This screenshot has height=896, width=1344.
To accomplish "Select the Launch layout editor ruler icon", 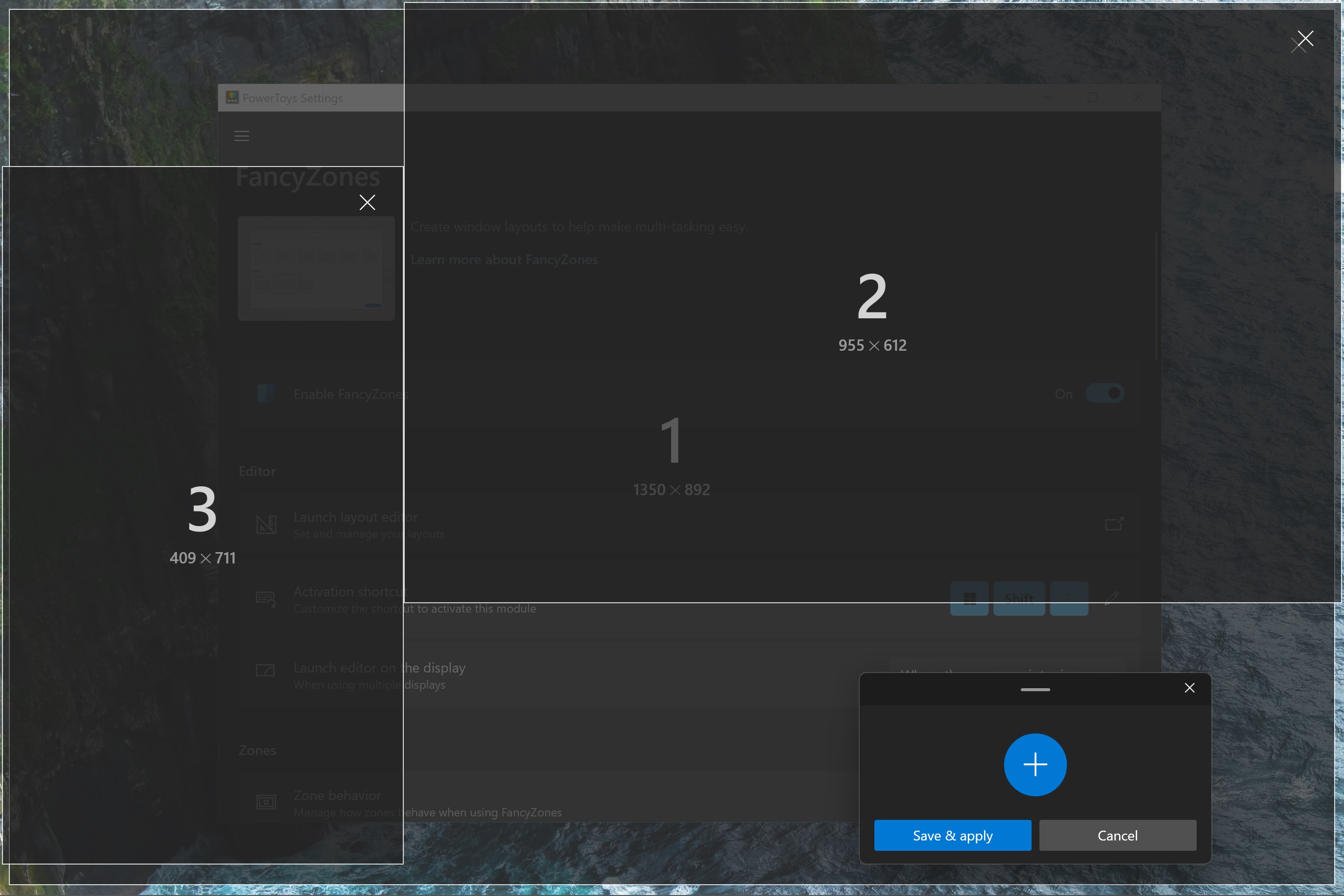I will 265,524.
